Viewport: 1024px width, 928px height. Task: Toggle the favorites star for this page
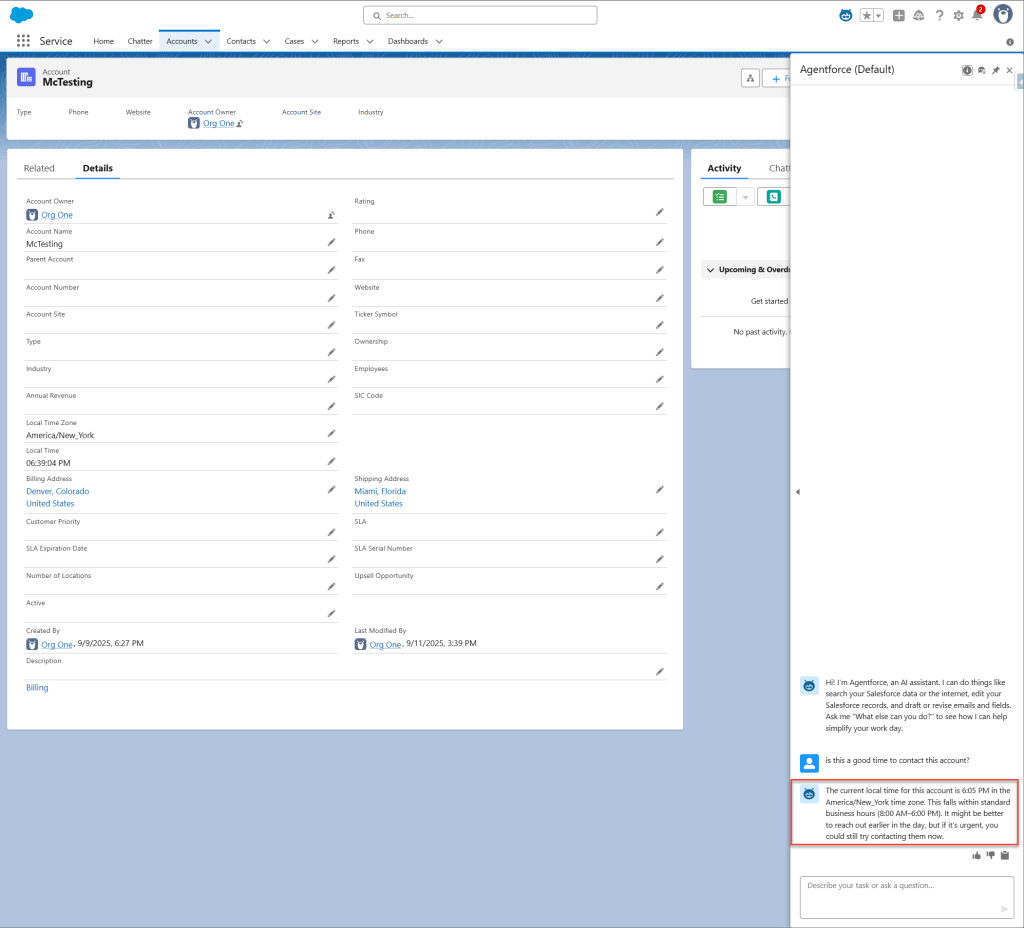(x=866, y=15)
